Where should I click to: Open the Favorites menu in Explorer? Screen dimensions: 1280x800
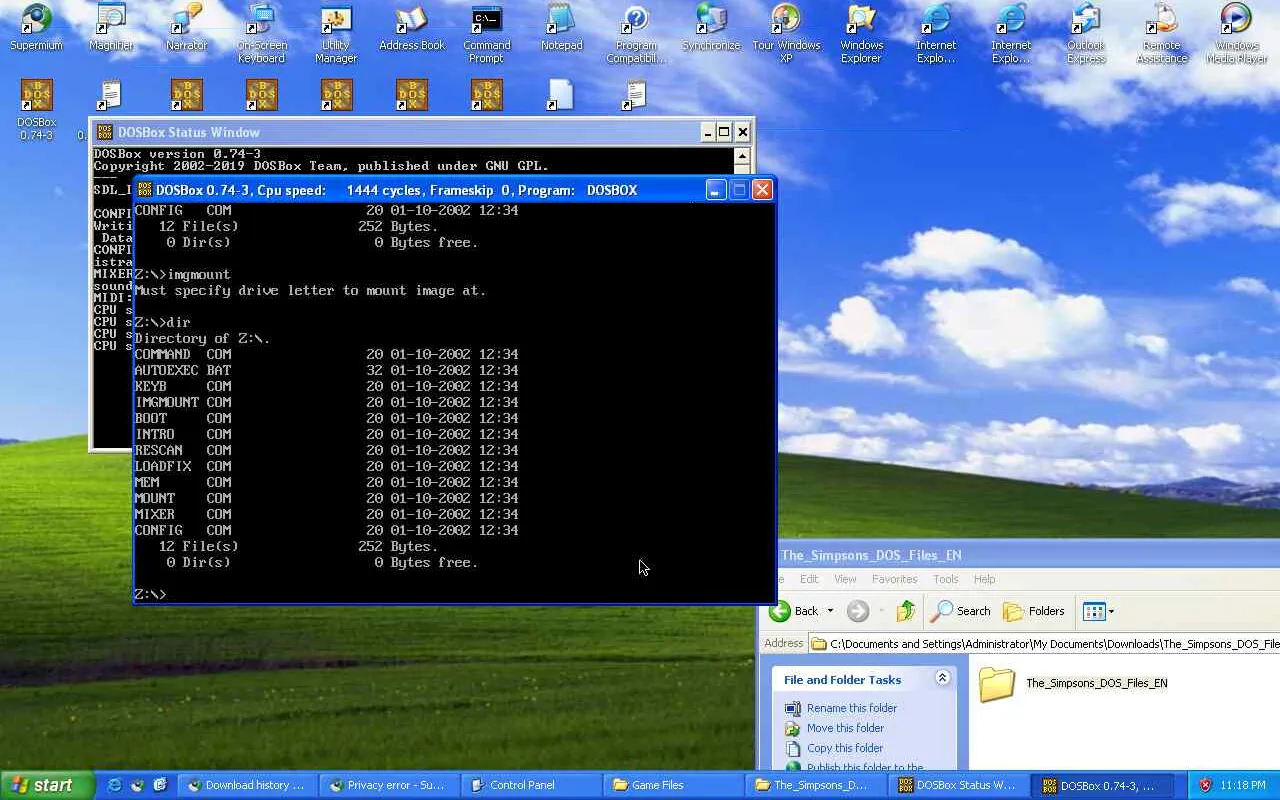click(894, 579)
